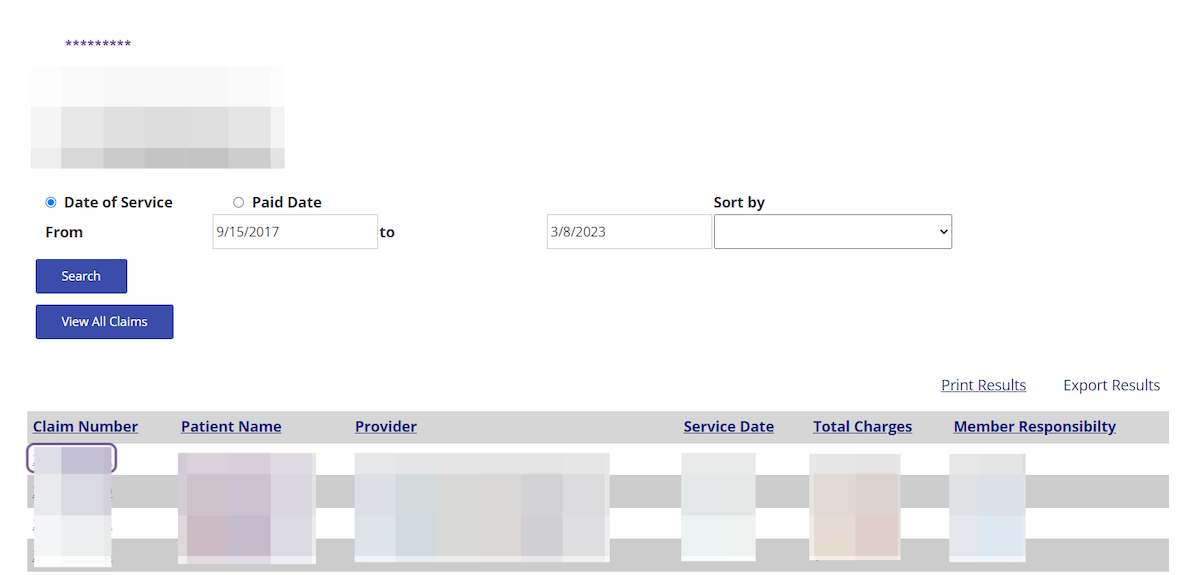Select the Date of Service radio button

[x=51, y=202]
